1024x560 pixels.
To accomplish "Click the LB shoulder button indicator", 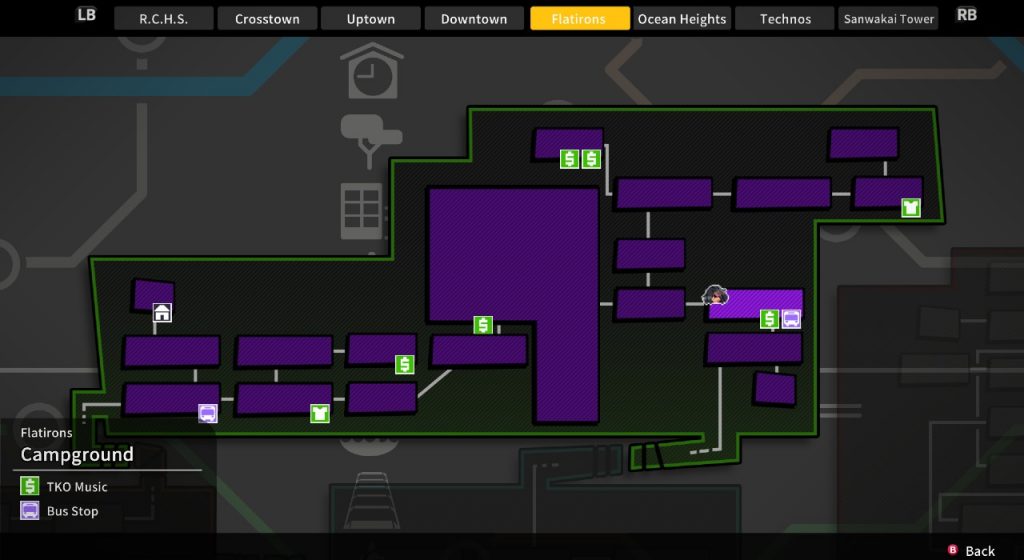I will pos(86,15).
